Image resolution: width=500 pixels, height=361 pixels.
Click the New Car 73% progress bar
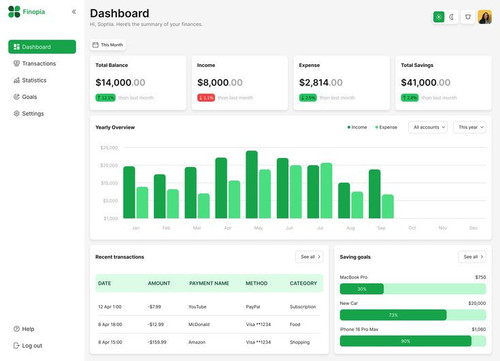pyautogui.click(x=413, y=315)
